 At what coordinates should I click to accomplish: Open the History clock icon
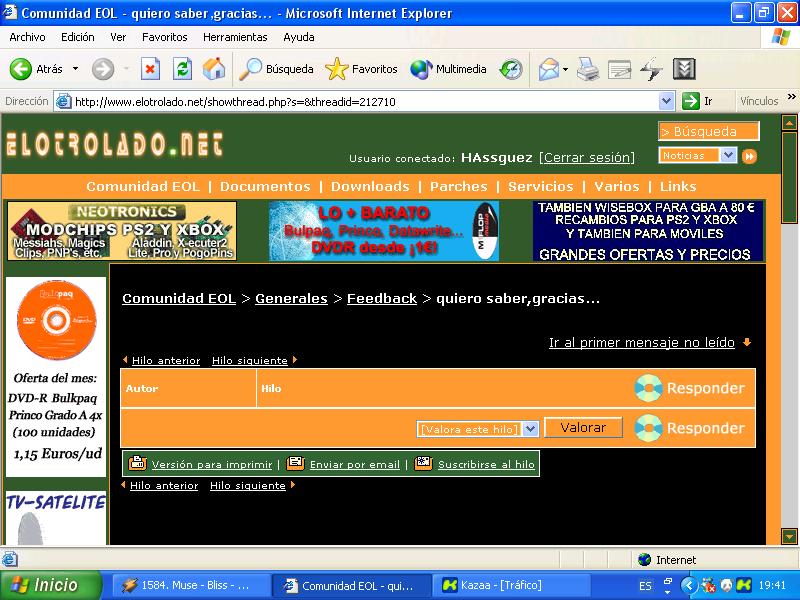[x=511, y=69]
